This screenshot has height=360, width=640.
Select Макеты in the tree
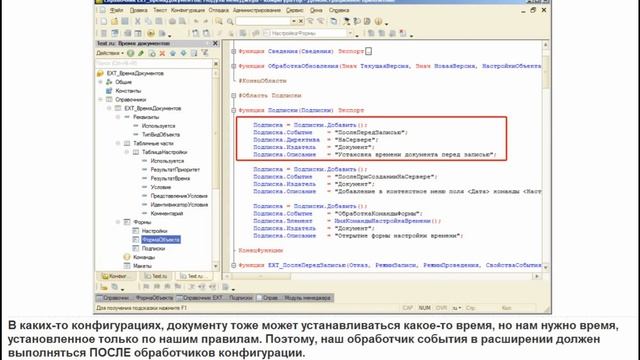point(142,266)
